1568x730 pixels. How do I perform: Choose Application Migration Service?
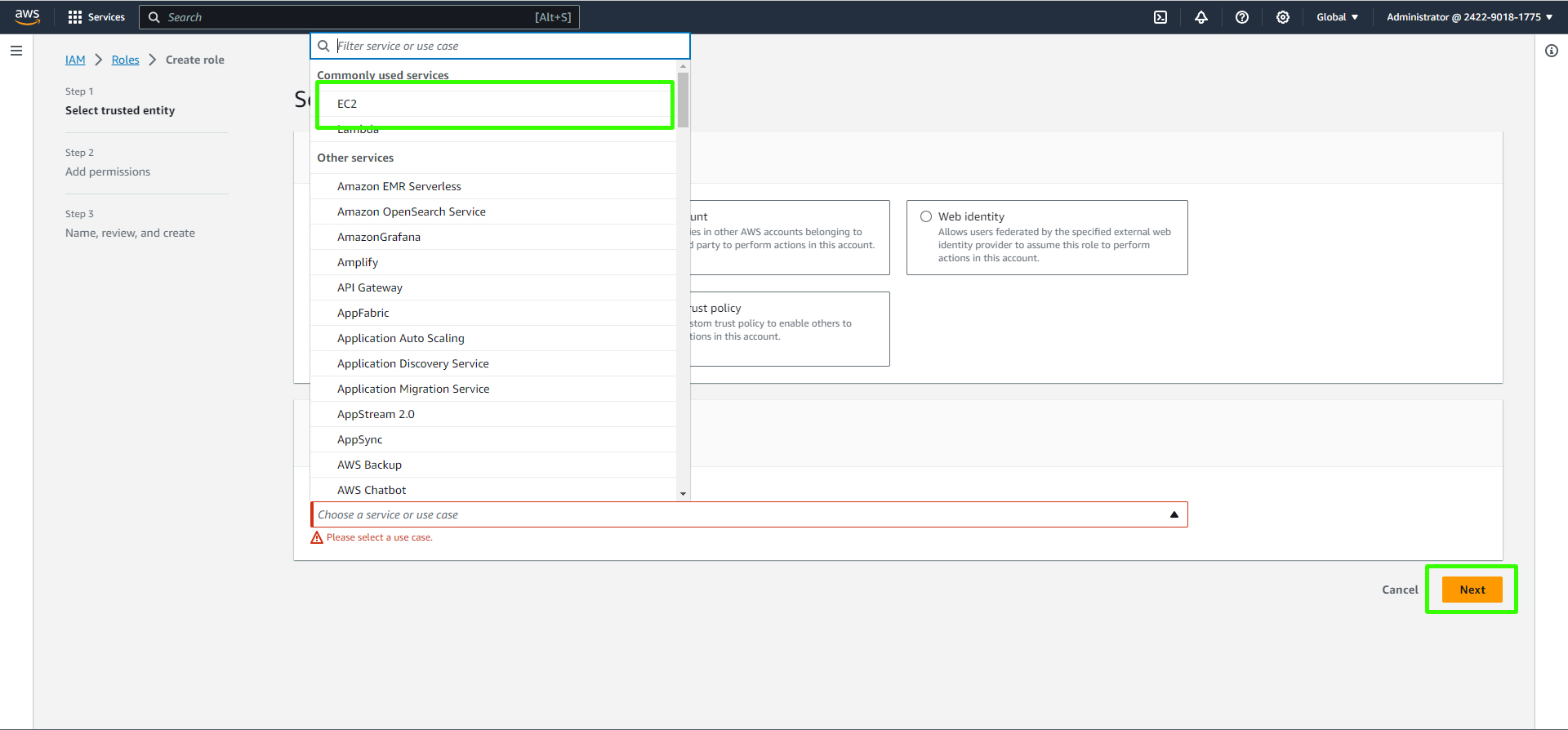[493, 389]
